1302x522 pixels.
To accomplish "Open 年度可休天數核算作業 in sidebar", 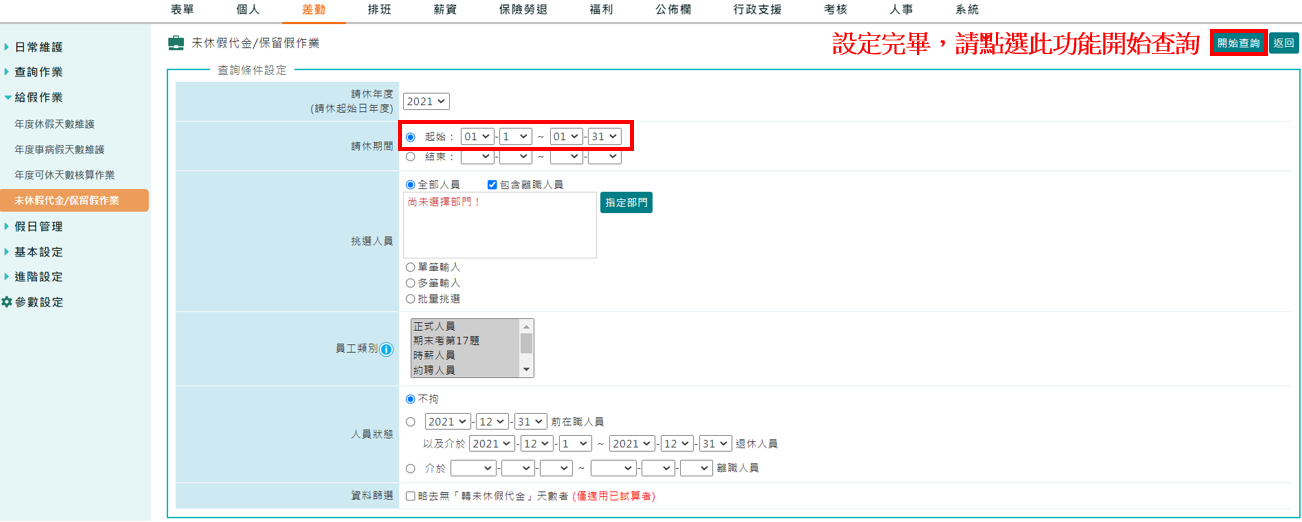I will click(x=64, y=174).
